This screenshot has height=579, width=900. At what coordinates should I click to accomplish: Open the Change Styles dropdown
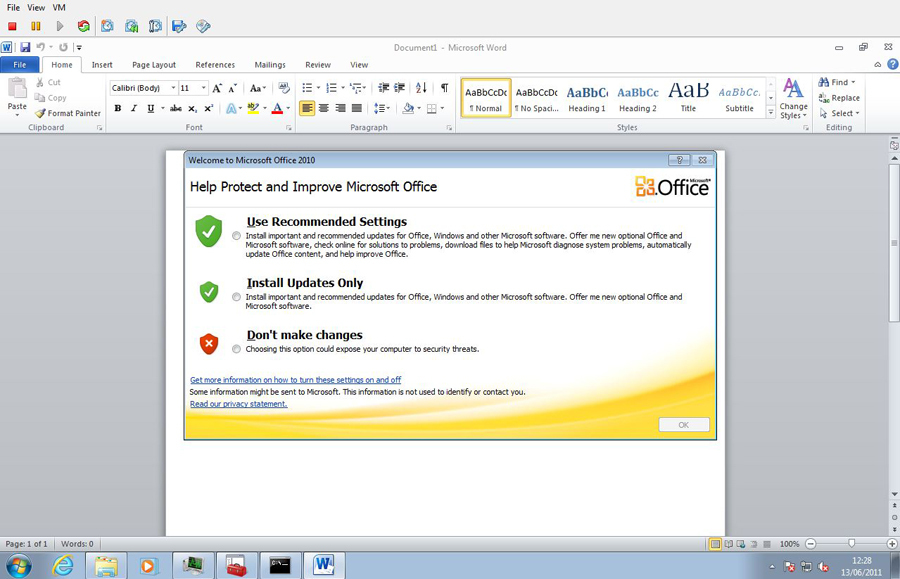pos(793,99)
